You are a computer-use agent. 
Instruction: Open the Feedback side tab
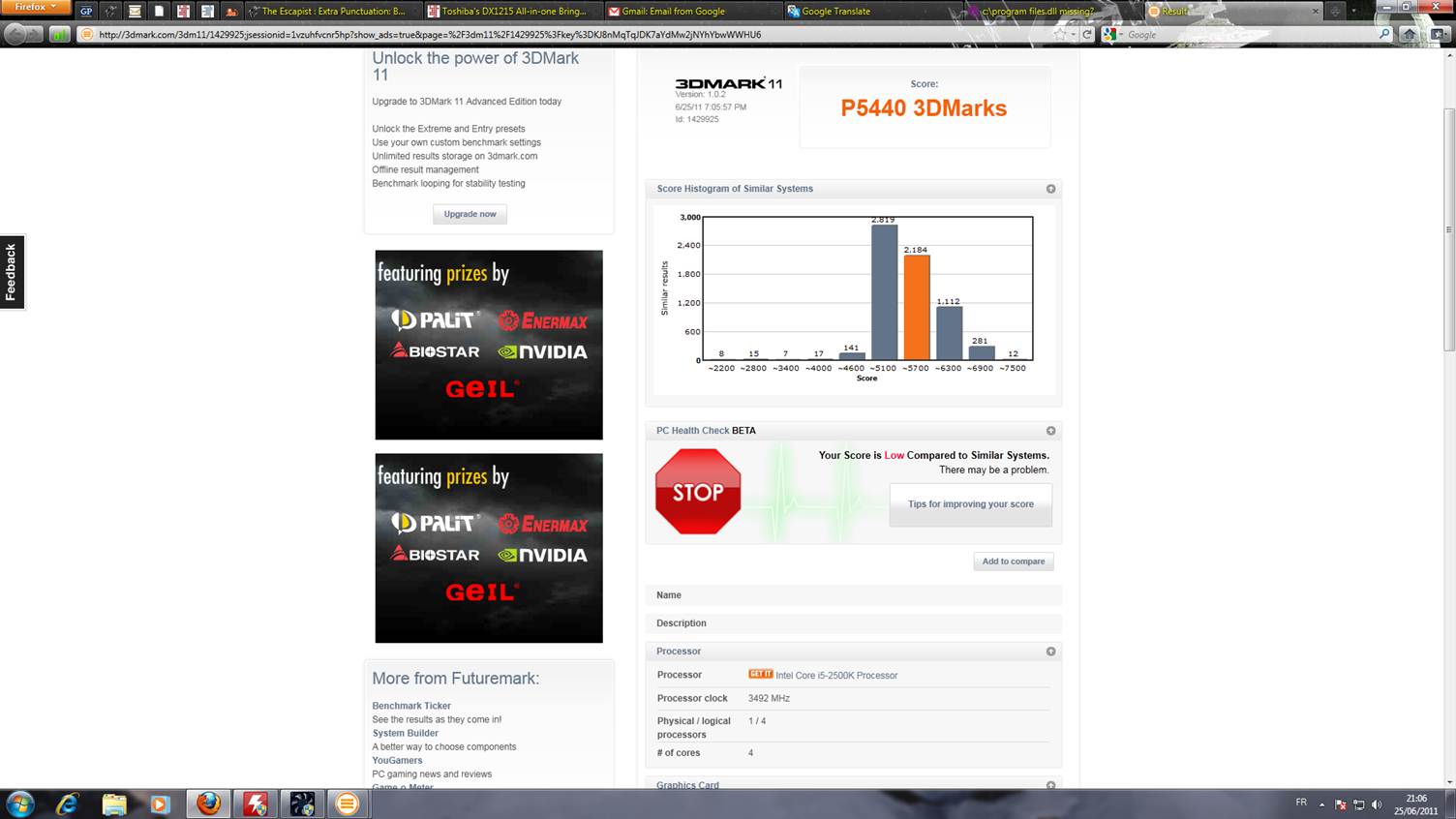12,272
